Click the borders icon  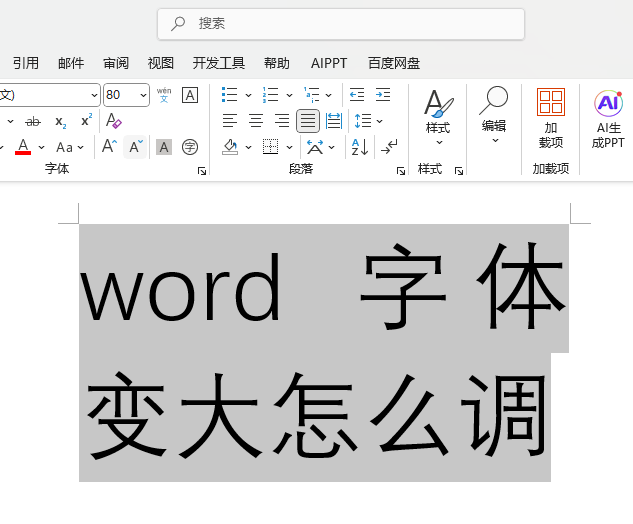[x=270, y=147]
